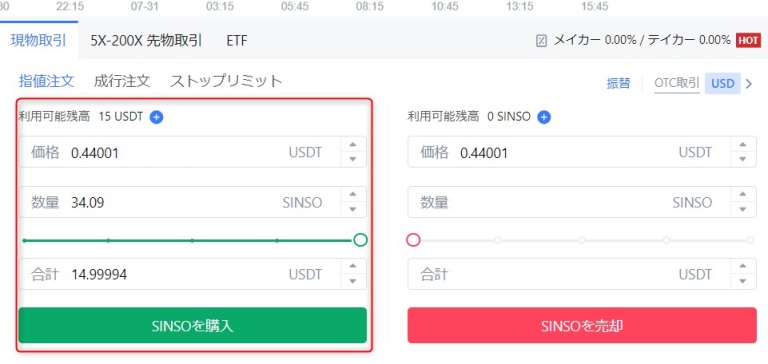Select the 成行注文 order type
The width and height of the screenshot is (768, 364).
coord(121,81)
